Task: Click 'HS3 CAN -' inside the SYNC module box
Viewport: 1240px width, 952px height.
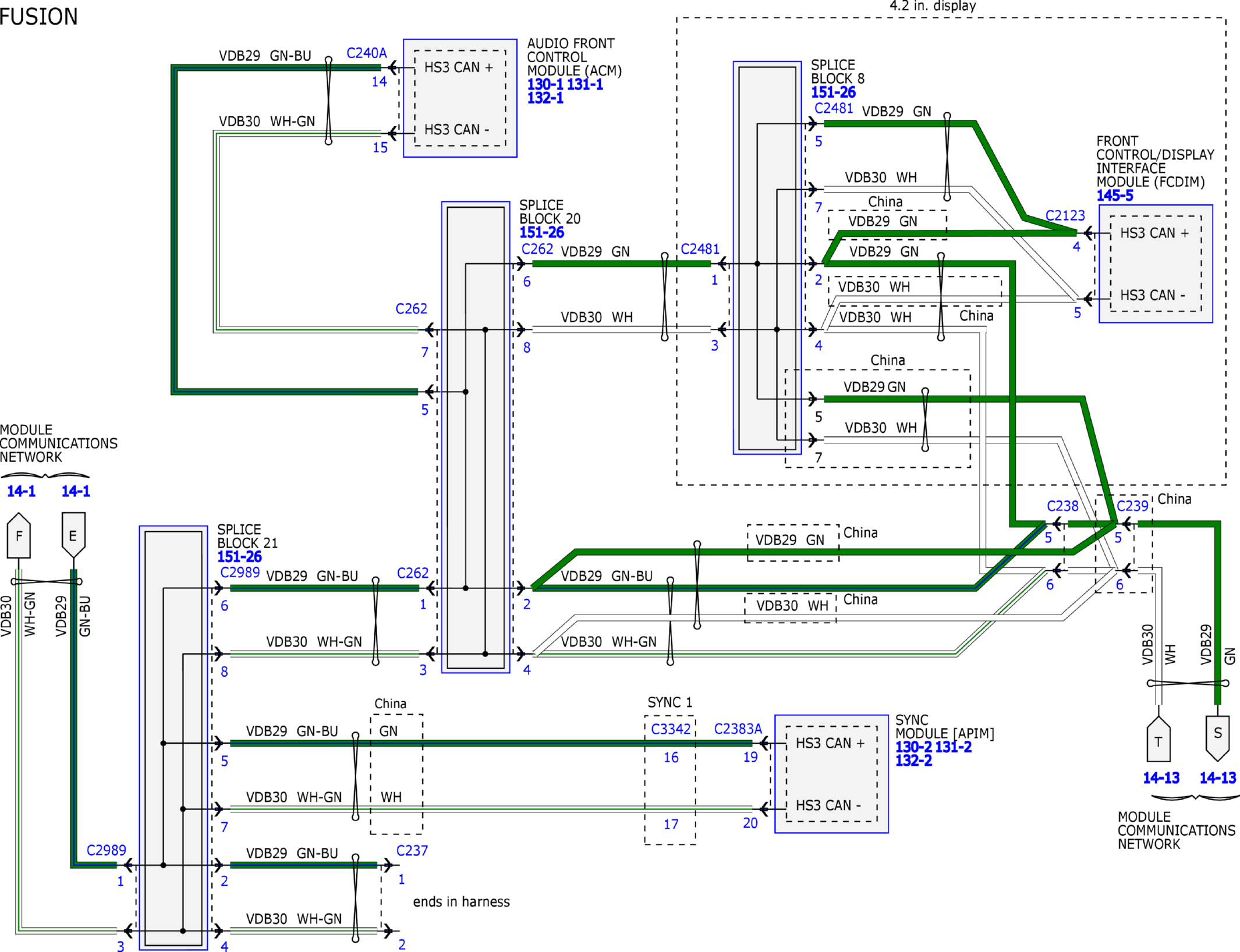Action: point(828,805)
